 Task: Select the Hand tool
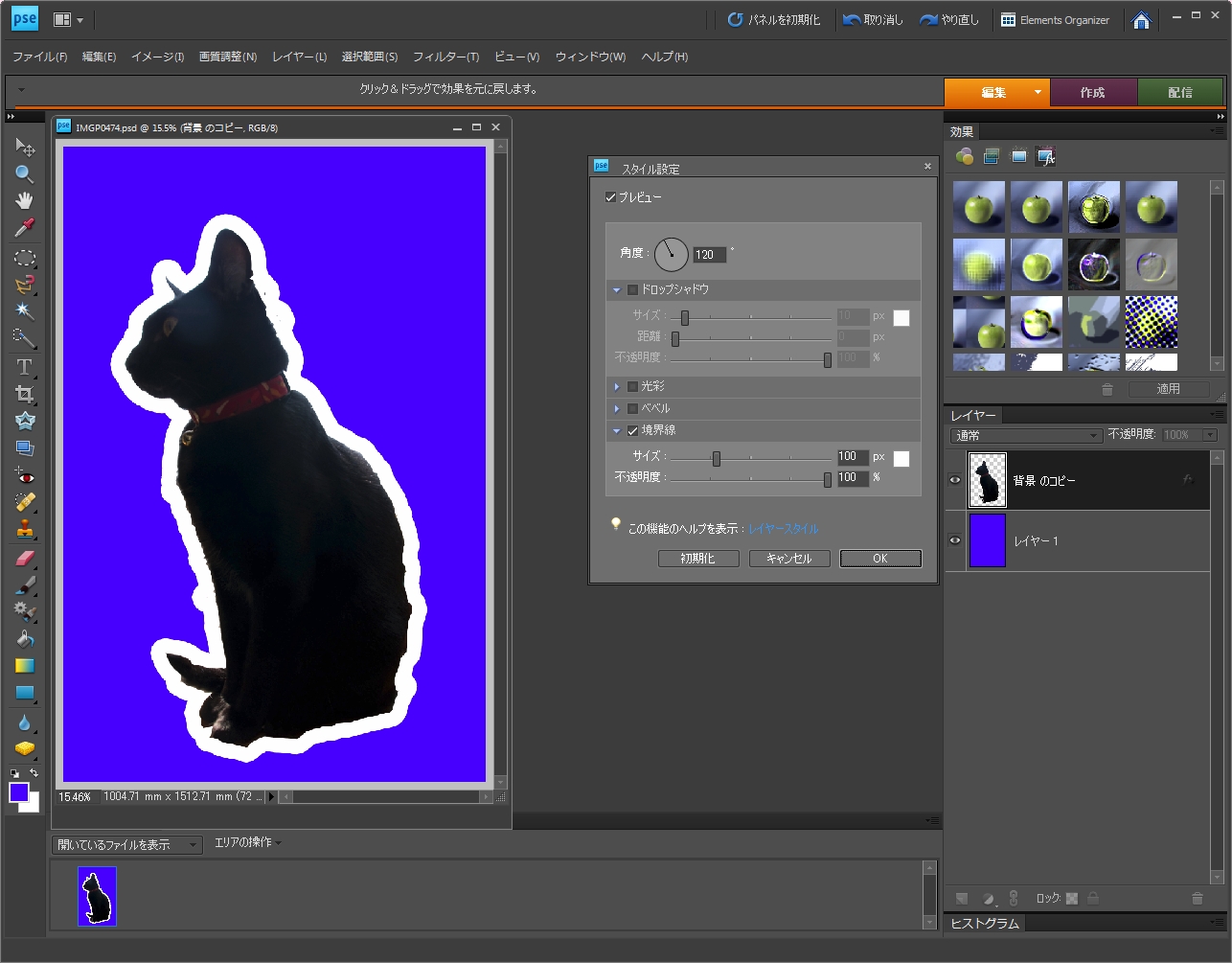pos(25,200)
